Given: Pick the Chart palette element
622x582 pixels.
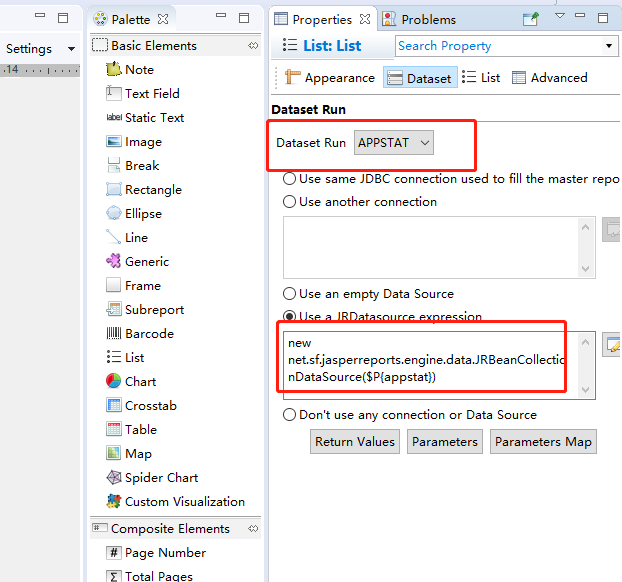Looking at the screenshot, I should (x=131, y=382).
